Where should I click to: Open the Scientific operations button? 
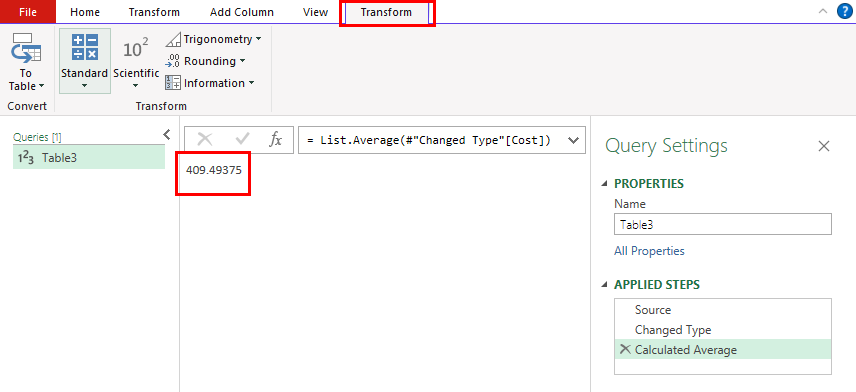pos(136,61)
